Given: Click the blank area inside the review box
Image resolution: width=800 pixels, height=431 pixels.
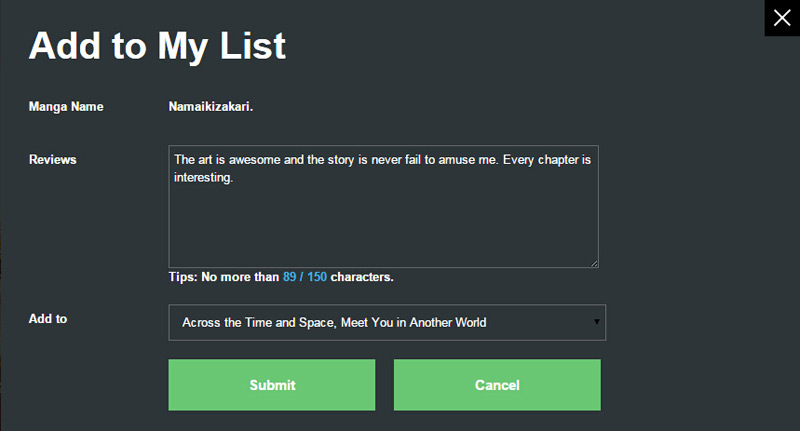Looking at the screenshot, I should [x=383, y=230].
